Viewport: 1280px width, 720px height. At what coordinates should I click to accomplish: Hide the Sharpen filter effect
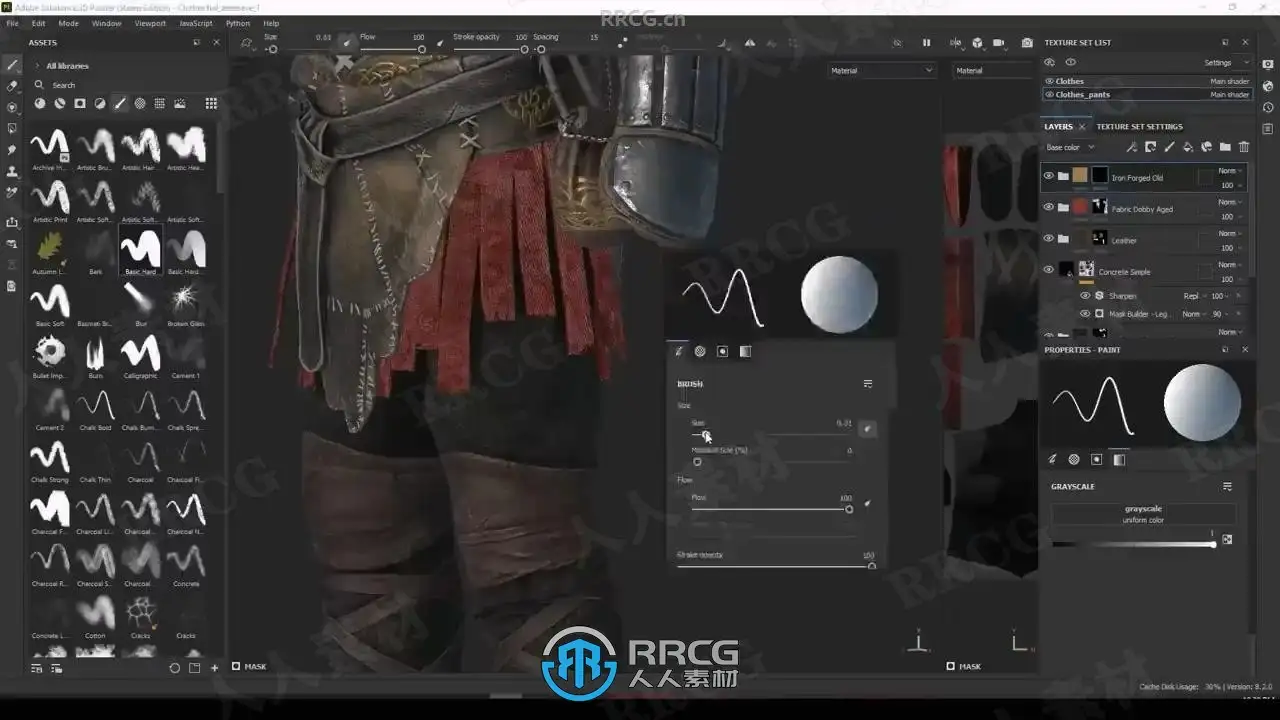[x=1085, y=296]
